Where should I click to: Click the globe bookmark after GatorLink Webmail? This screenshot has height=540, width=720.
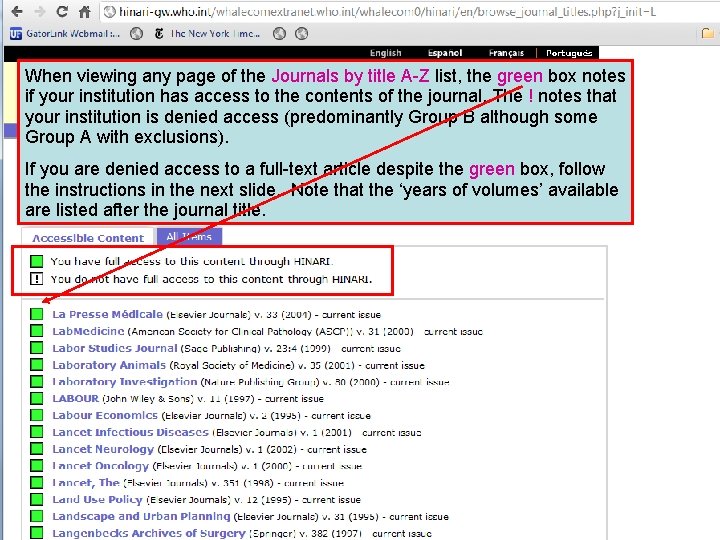(136, 34)
